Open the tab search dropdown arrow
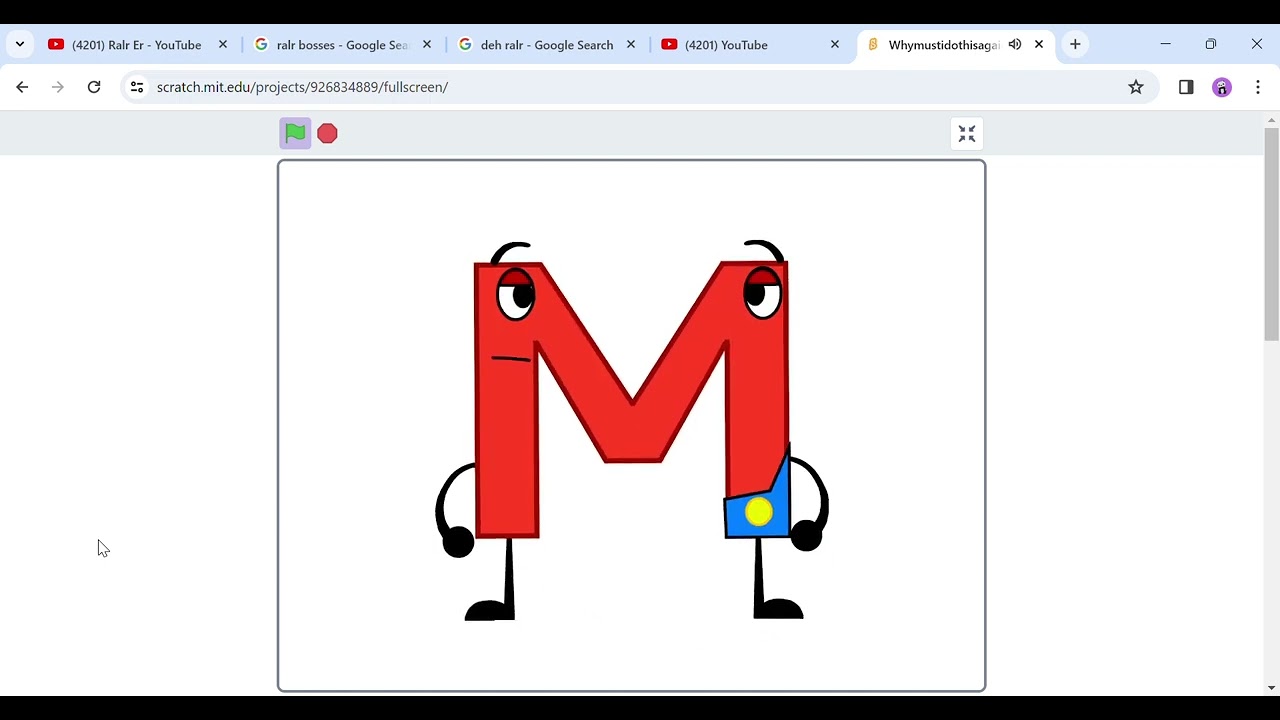The image size is (1280, 720). [x=20, y=44]
